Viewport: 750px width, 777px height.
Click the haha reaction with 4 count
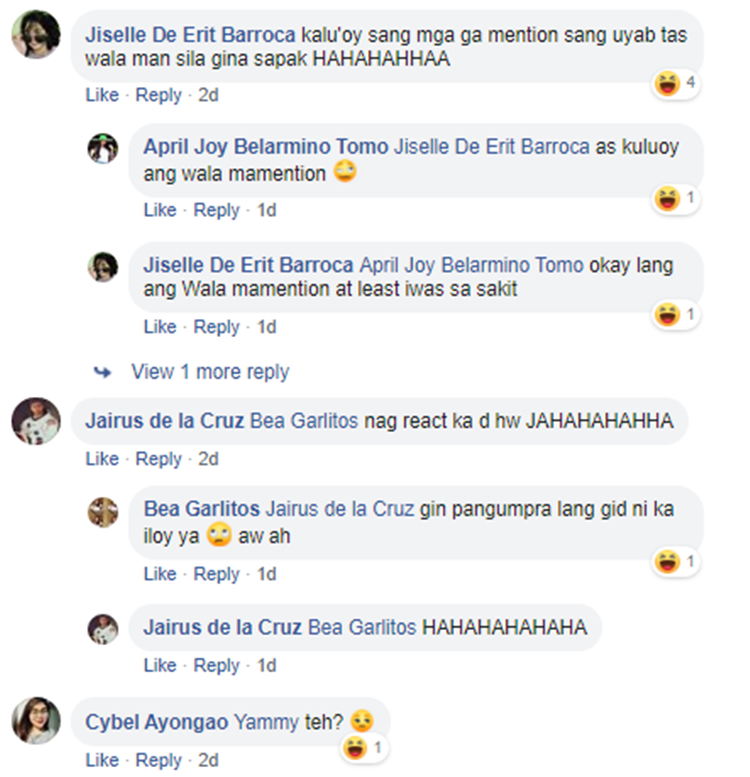click(x=675, y=83)
